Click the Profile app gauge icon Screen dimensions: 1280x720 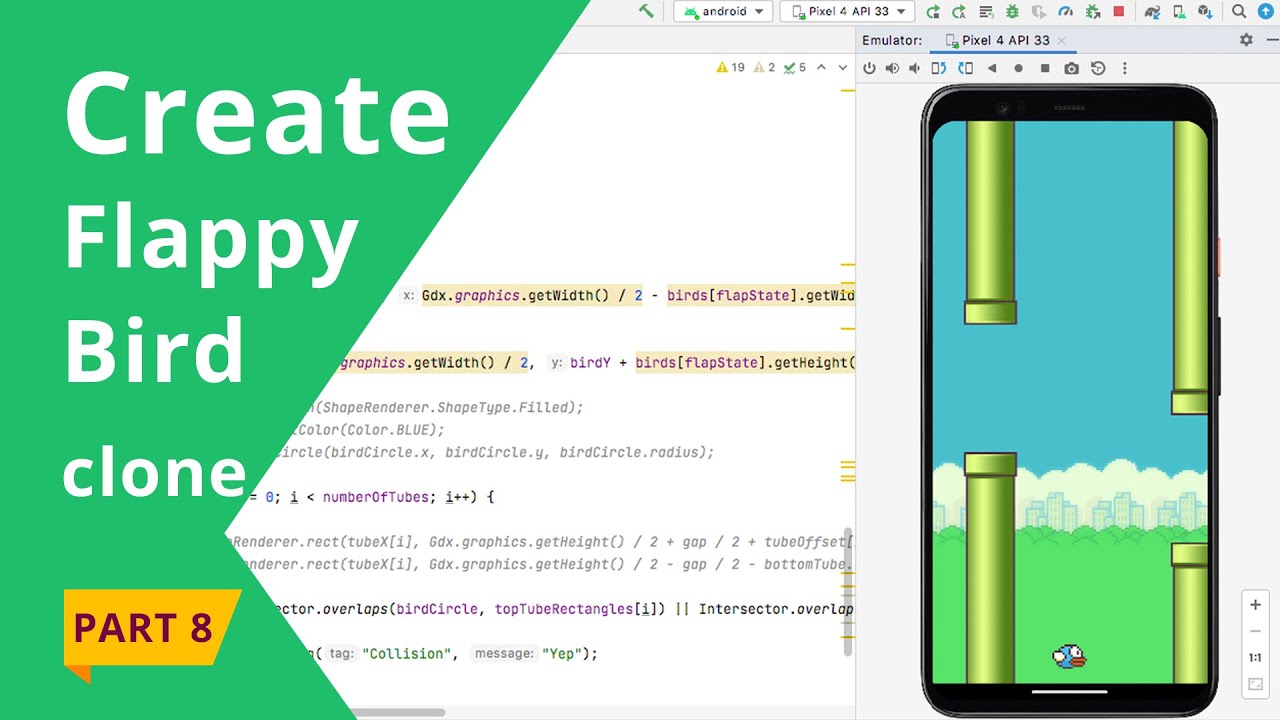click(1066, 12)
